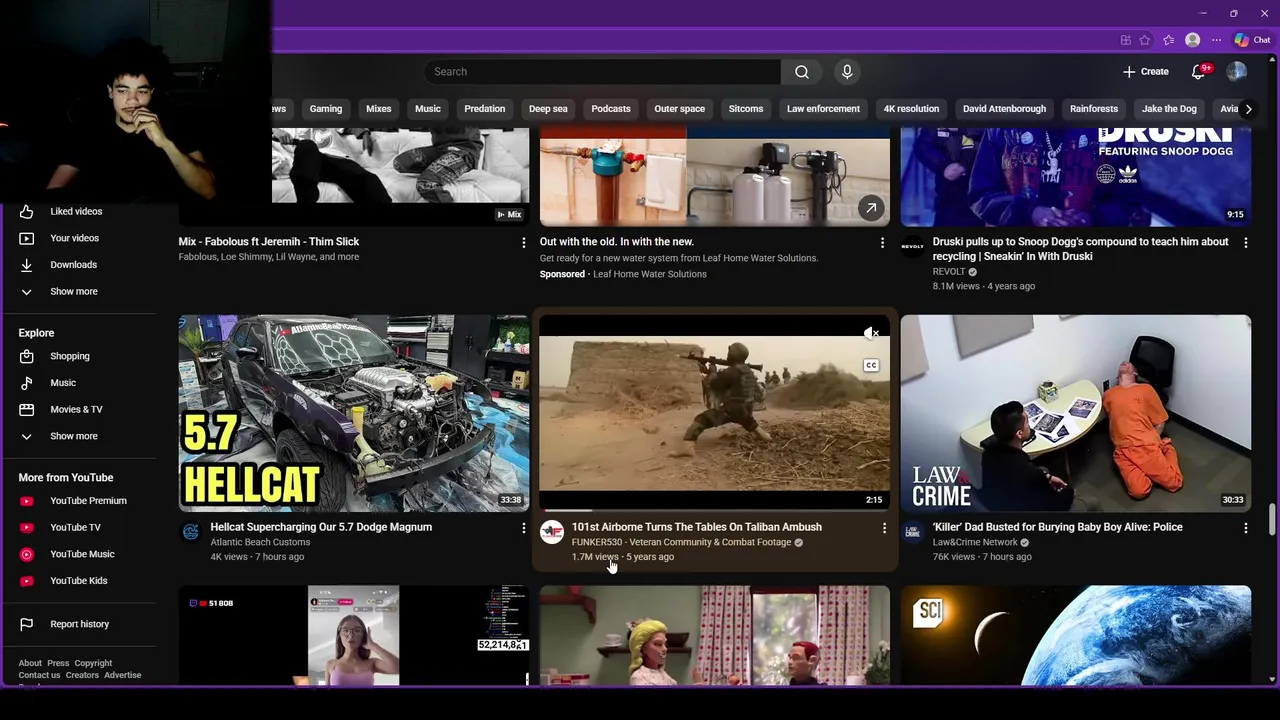Viewport: 1280px width, 720px height.
Task: Show more category chips with right arrow
Action: coord(1248,109)
